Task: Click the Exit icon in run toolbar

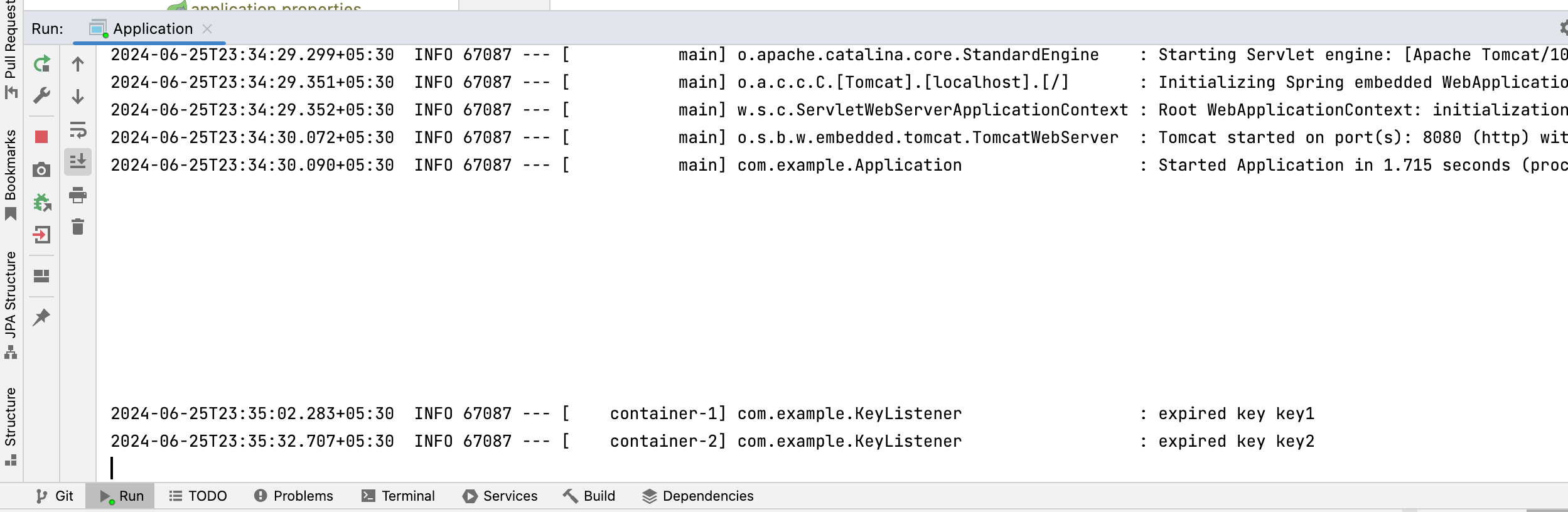Action: coord(41,235)
